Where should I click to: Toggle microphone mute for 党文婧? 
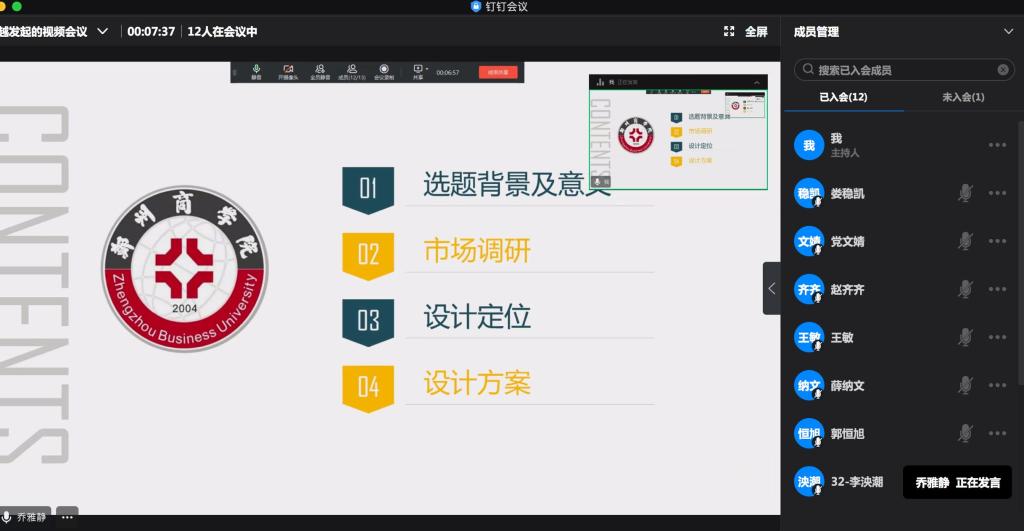tap(965, 241)
